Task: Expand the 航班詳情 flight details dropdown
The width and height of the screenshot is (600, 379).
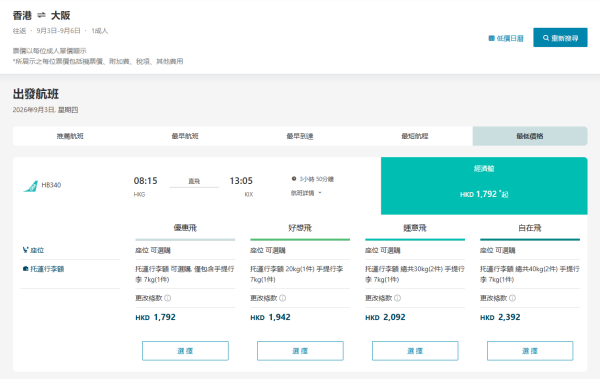Action: 306,193
